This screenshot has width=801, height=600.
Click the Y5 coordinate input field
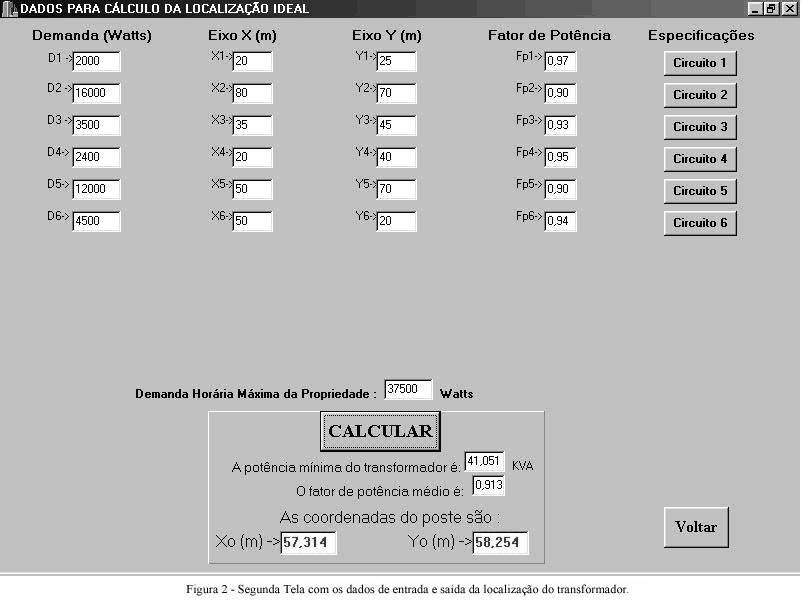point(396,190)
